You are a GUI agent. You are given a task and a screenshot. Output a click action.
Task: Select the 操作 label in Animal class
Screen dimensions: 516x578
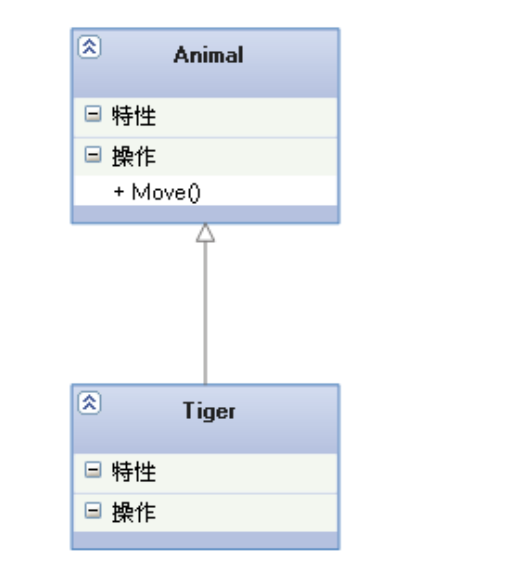point(134,156)
